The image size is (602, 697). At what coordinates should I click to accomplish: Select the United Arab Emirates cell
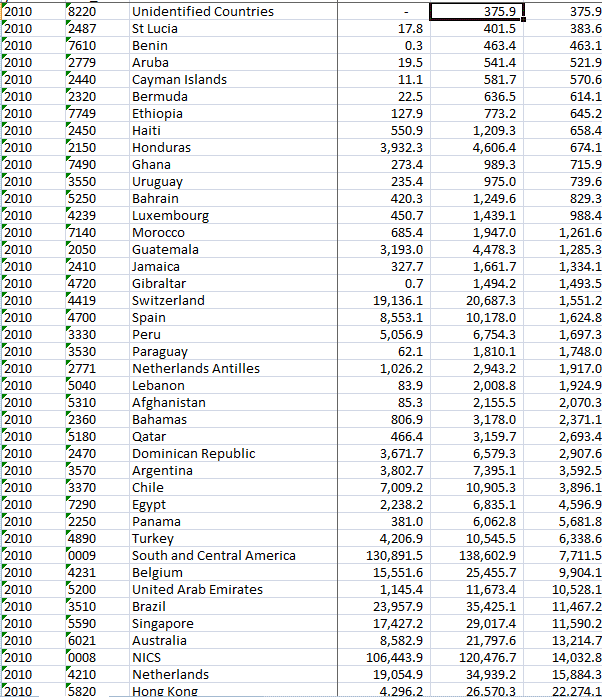[x=197, y=590]
